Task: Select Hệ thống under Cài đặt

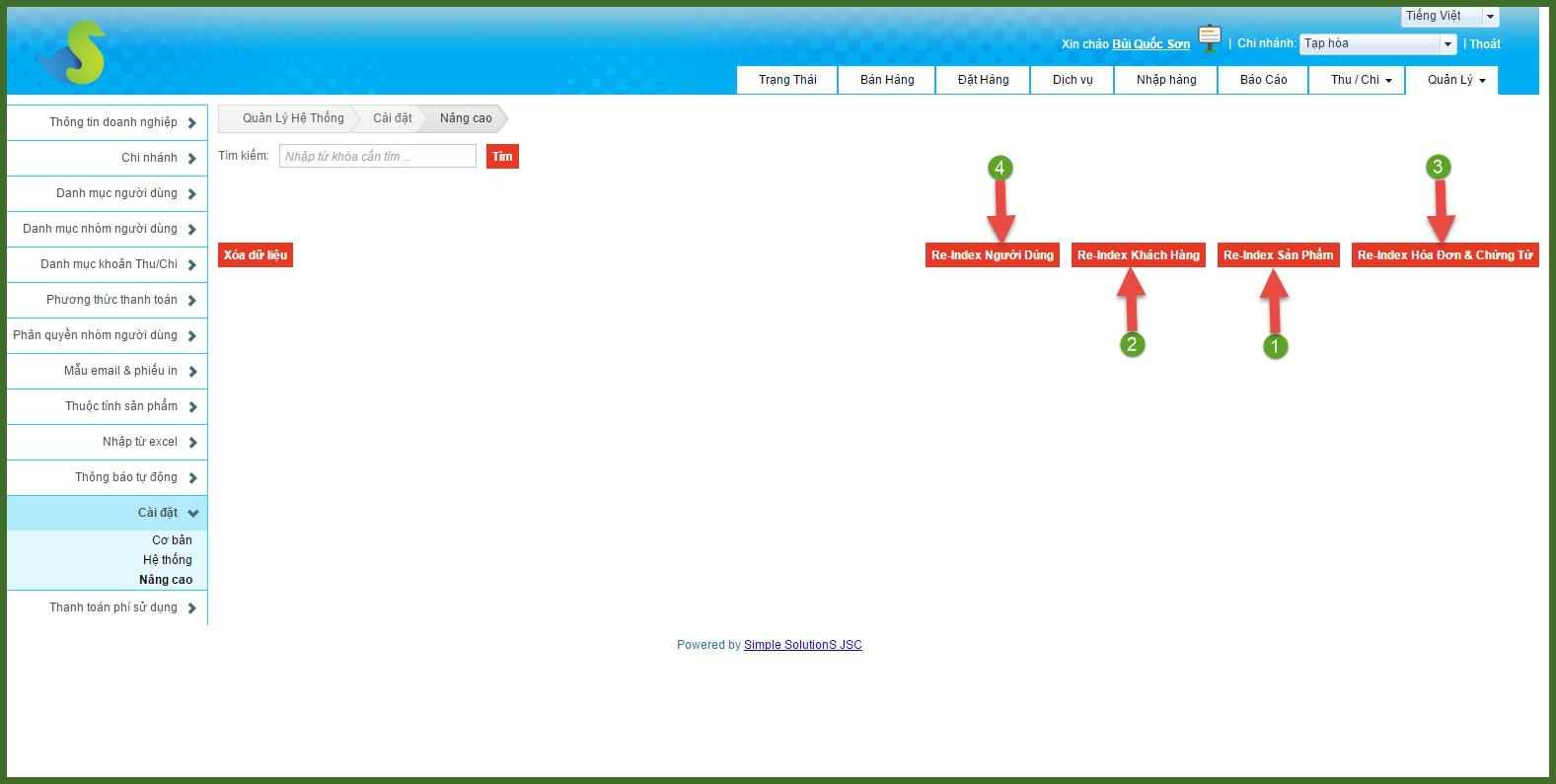Action: [x=168, y=560]
